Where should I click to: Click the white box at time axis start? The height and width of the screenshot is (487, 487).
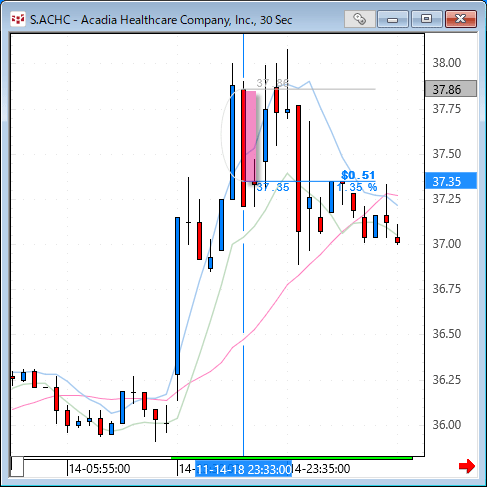coord(17,467)
